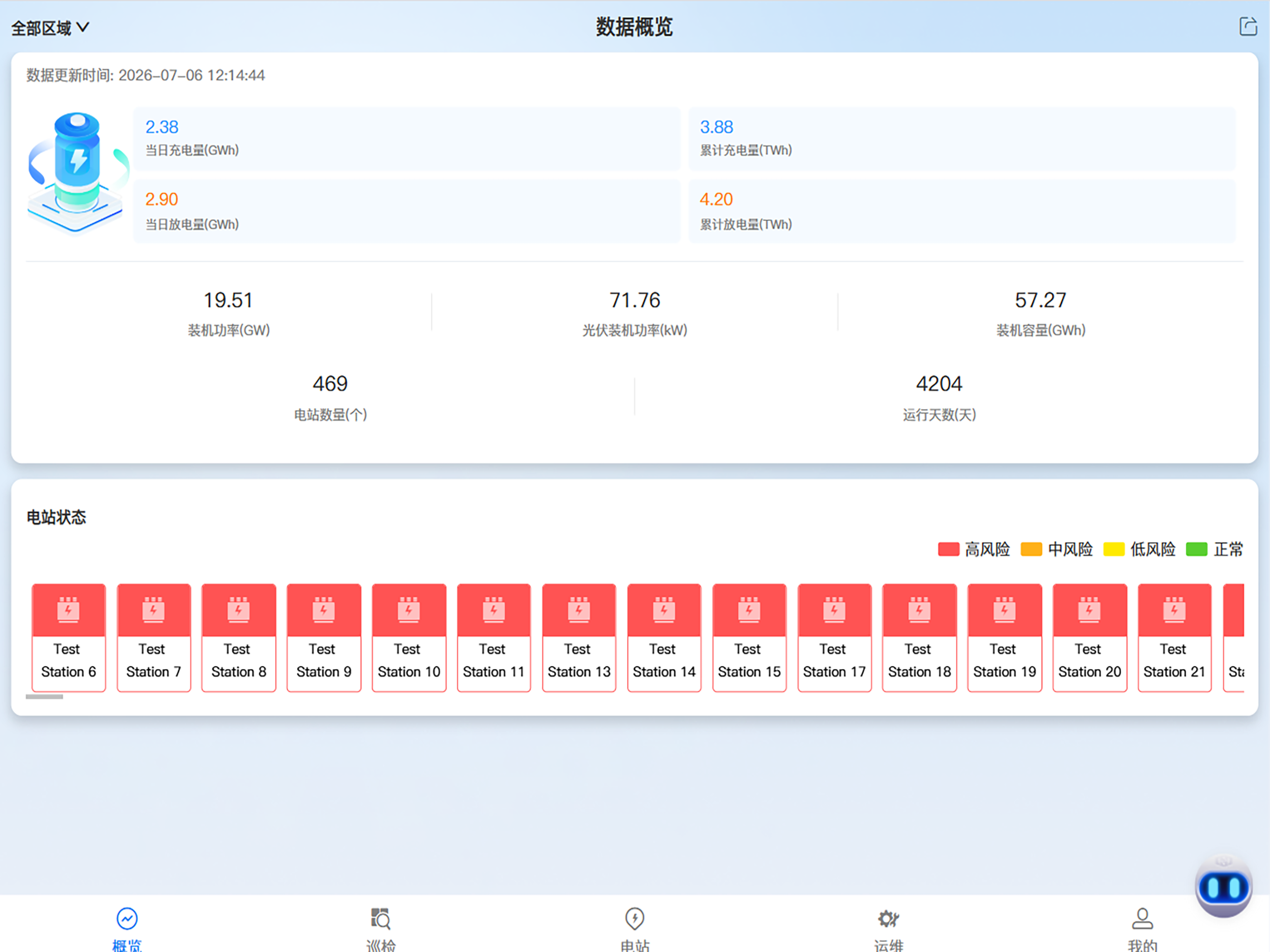Switch to the 运维 maintenance tab

point(888,928)
